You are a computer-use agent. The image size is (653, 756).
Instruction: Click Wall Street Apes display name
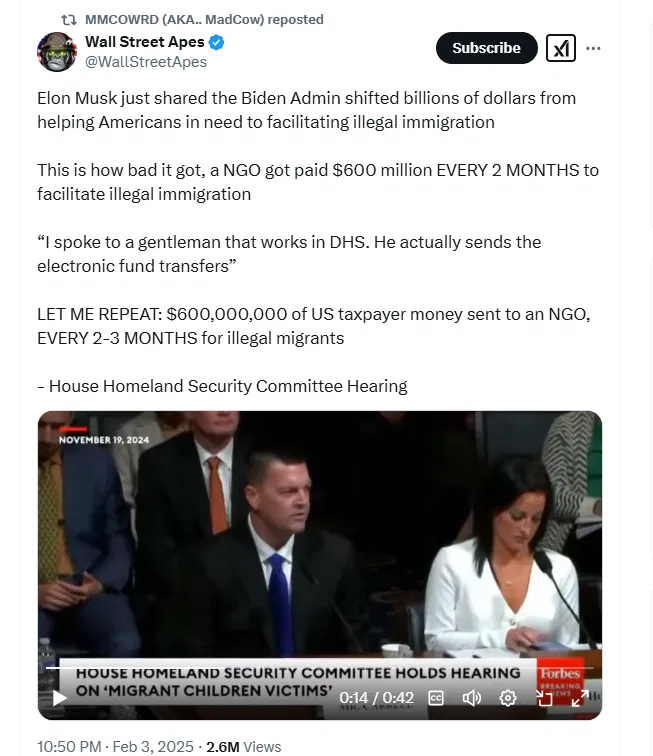click(x=145, y=42)
